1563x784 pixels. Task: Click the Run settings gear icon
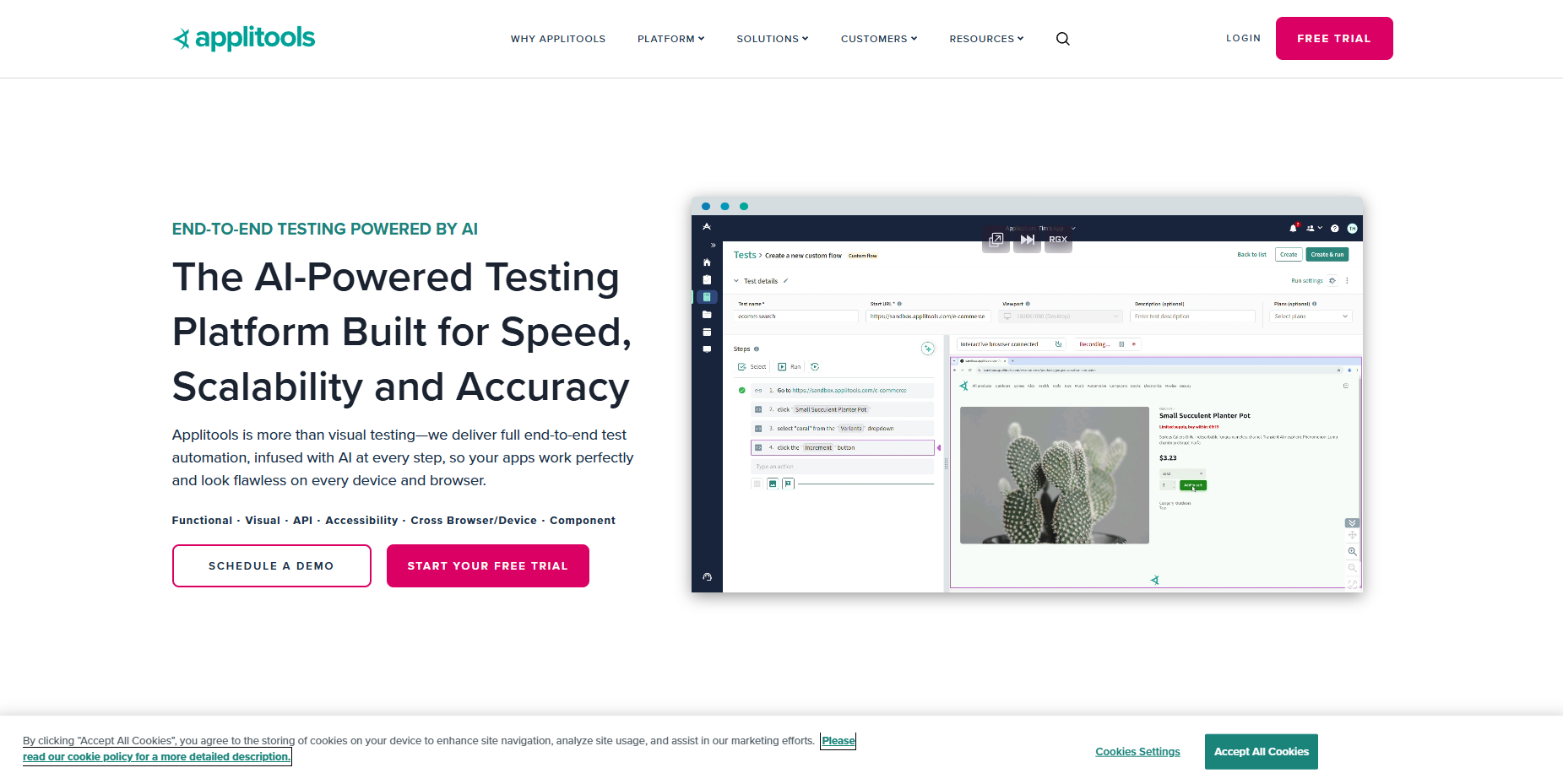pyautogui.click(x=1332, y=281)
